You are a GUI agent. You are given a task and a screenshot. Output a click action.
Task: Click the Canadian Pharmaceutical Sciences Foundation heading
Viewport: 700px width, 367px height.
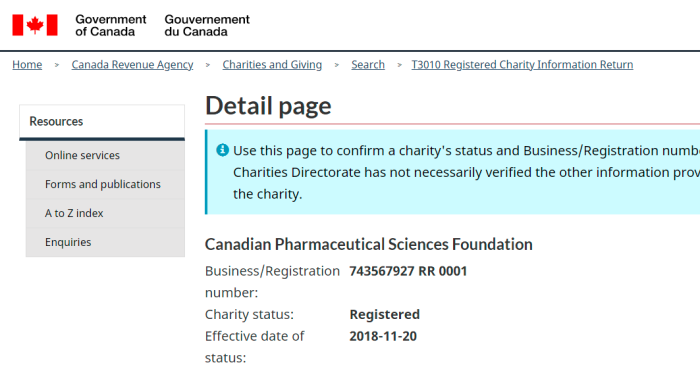(x=369, y=245)
